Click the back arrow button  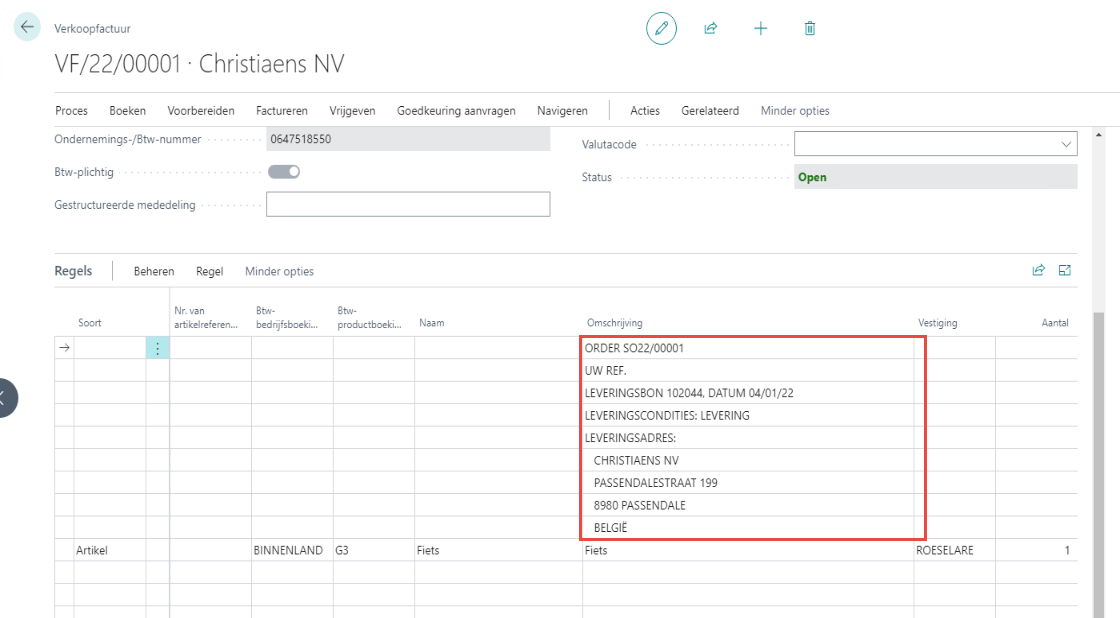coord(27,28)
